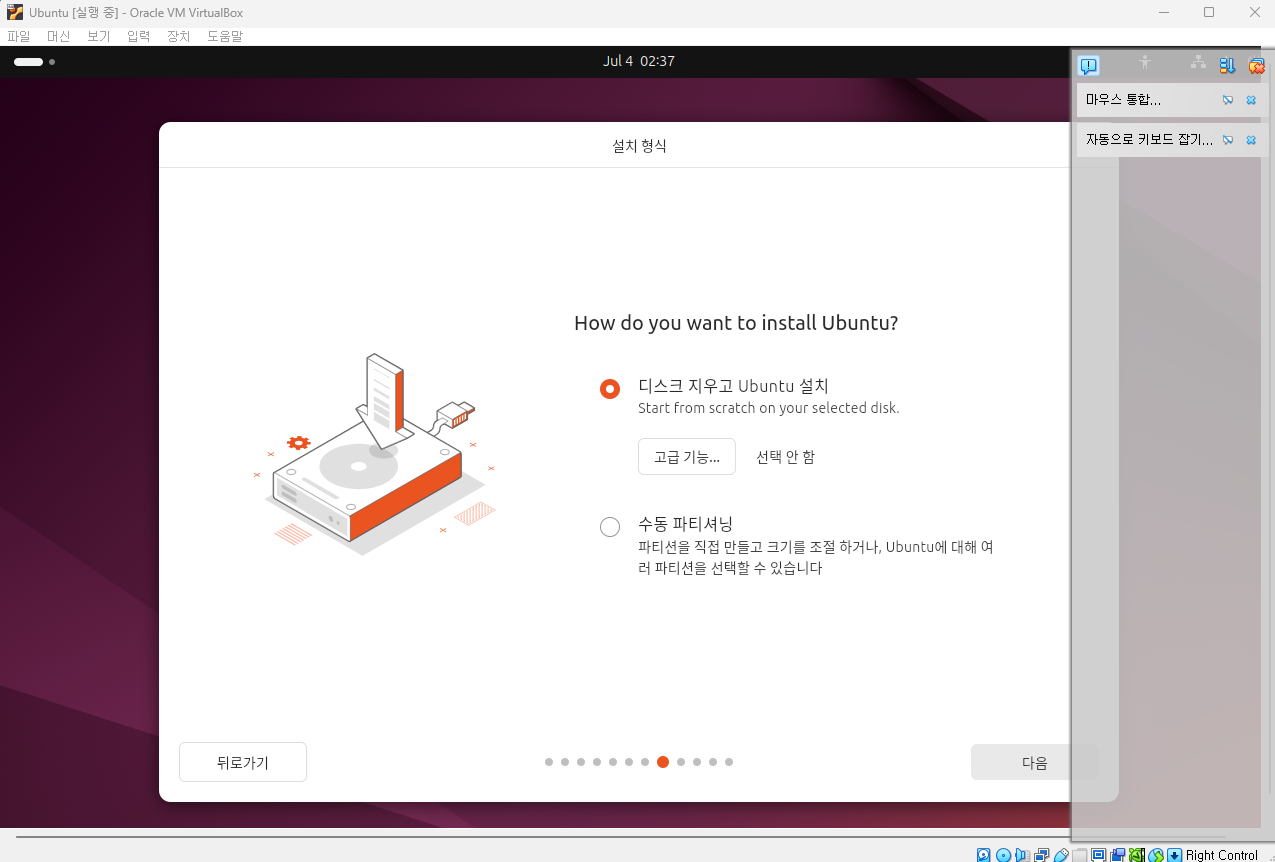
Task: Open the notification center speech-bubble icon
Action: coord(1089,66)
